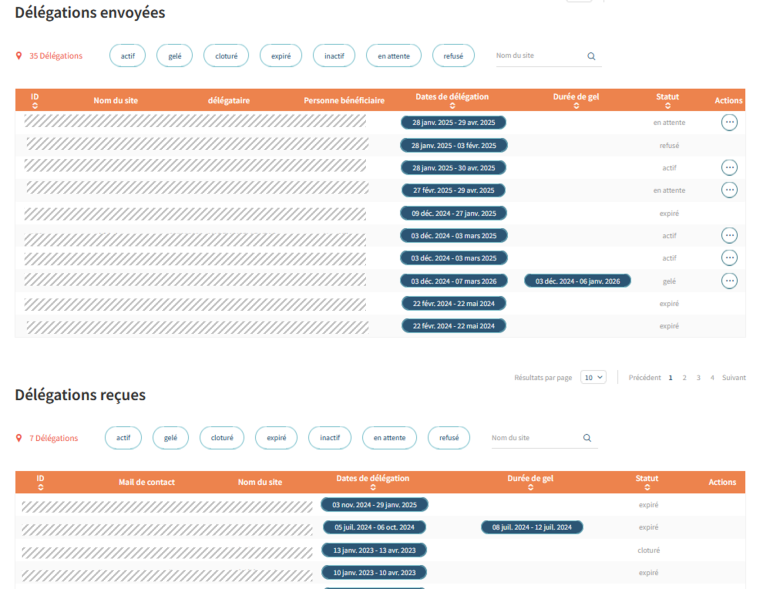Toggle refusé filter in Délégations reçues

click(x=449, y=438)
